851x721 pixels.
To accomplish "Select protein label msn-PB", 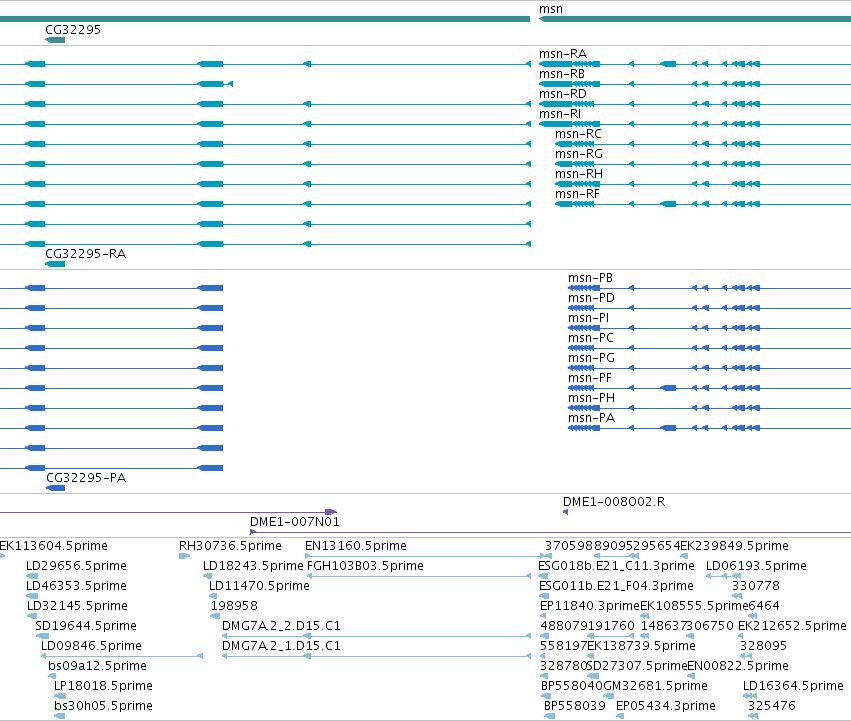I will 590,278.
